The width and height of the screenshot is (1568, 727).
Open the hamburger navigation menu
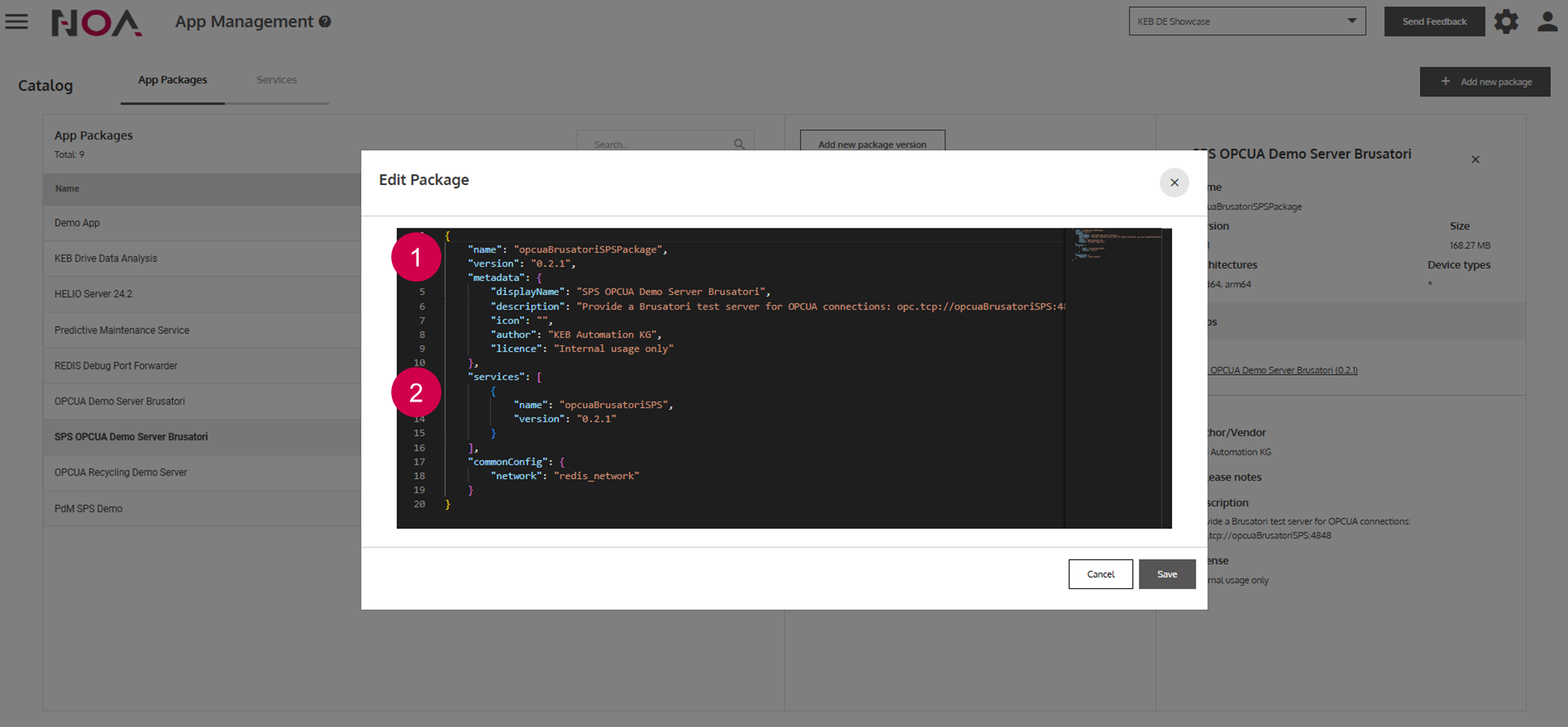tap(16, 22)
